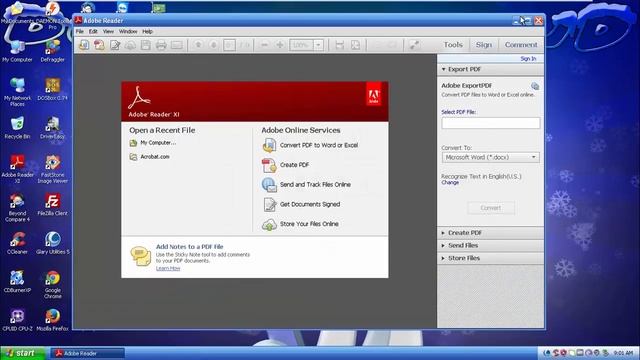Click the Select PDF File input box
The height and width of the screenshot is (360, 640).
tap(491, 123)
